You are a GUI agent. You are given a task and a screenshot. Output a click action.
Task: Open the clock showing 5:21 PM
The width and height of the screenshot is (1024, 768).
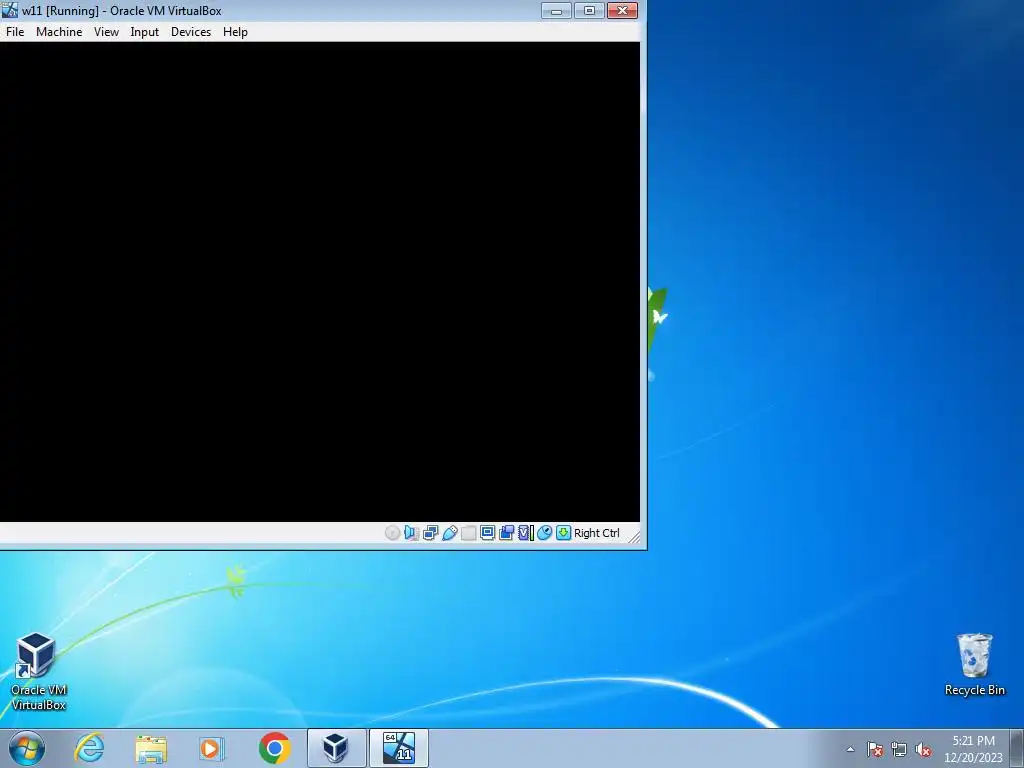[x=973, y=749]
